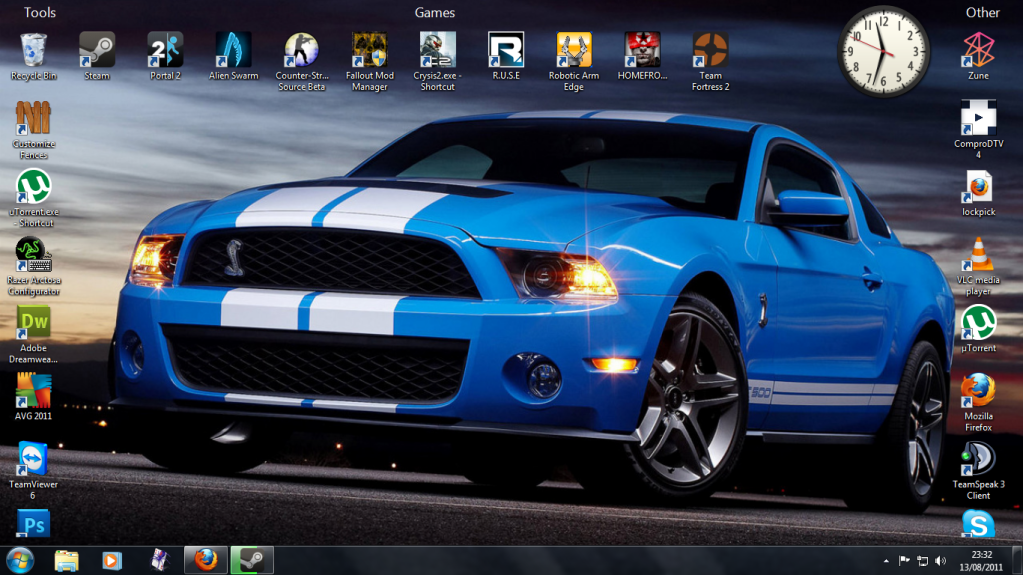Screen dimensions: 1023x575
Task: Click the volume speaker icon in tray
Action: point(940,560)
